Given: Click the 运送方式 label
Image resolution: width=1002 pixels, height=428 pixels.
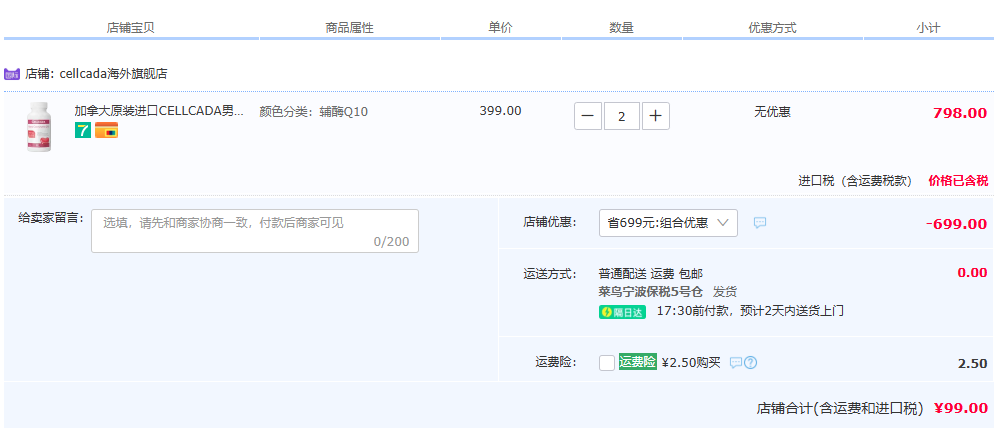Looking at the screenshot, I should click(x=550, y=275).
